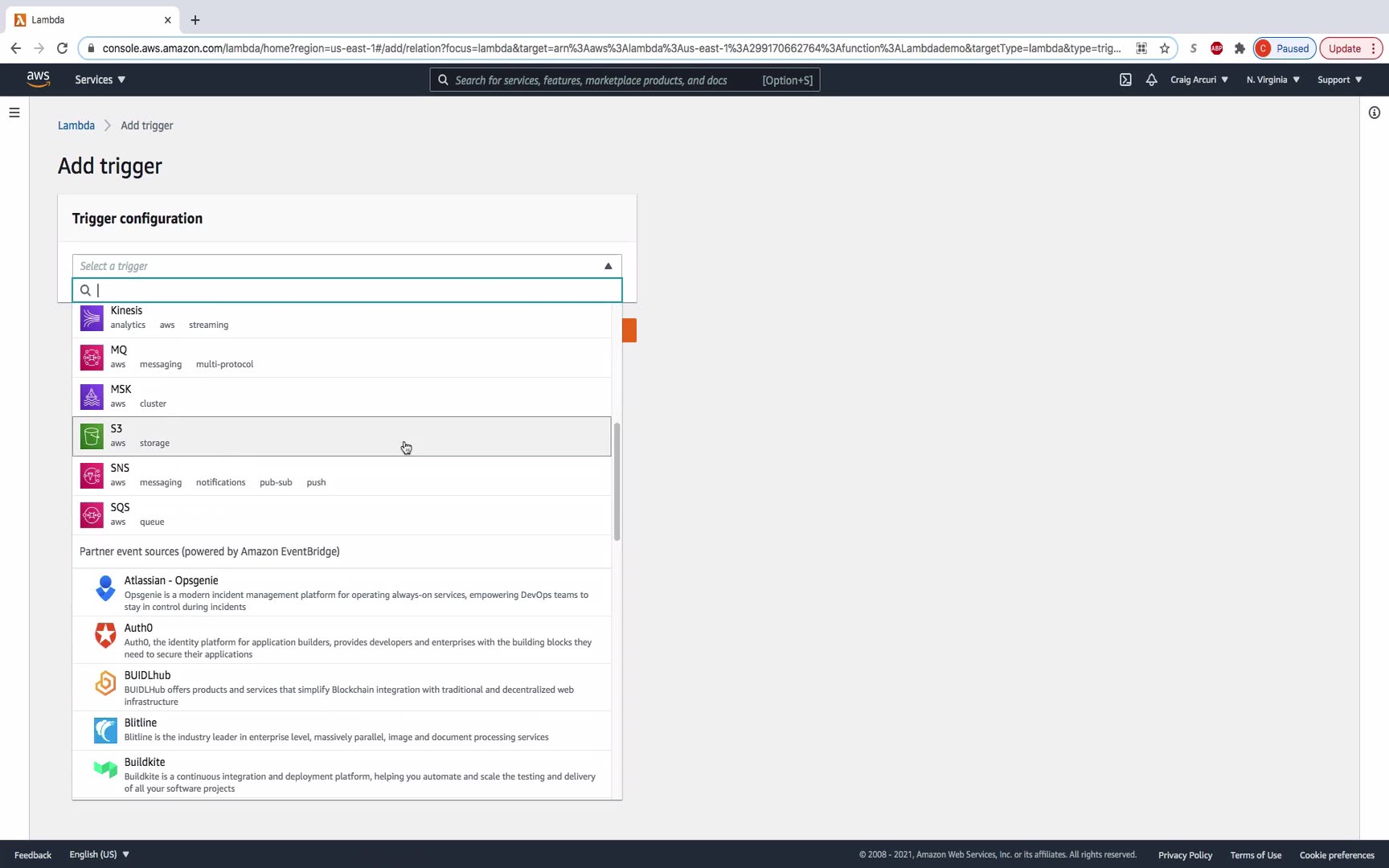This screenshot has width=1389, height=868.
Task: Click the trigger list scrollbar
Action: pos(617,481)
